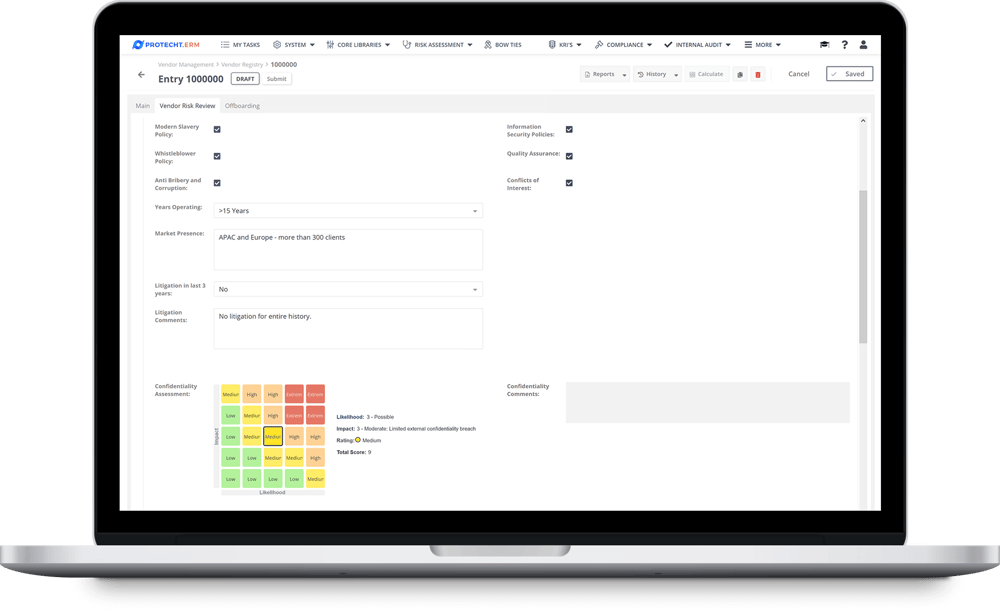This screenshot has height=615, width=1000.
Task: Click the back arrow next to Entry 1000000
Action: pos(141,74)
